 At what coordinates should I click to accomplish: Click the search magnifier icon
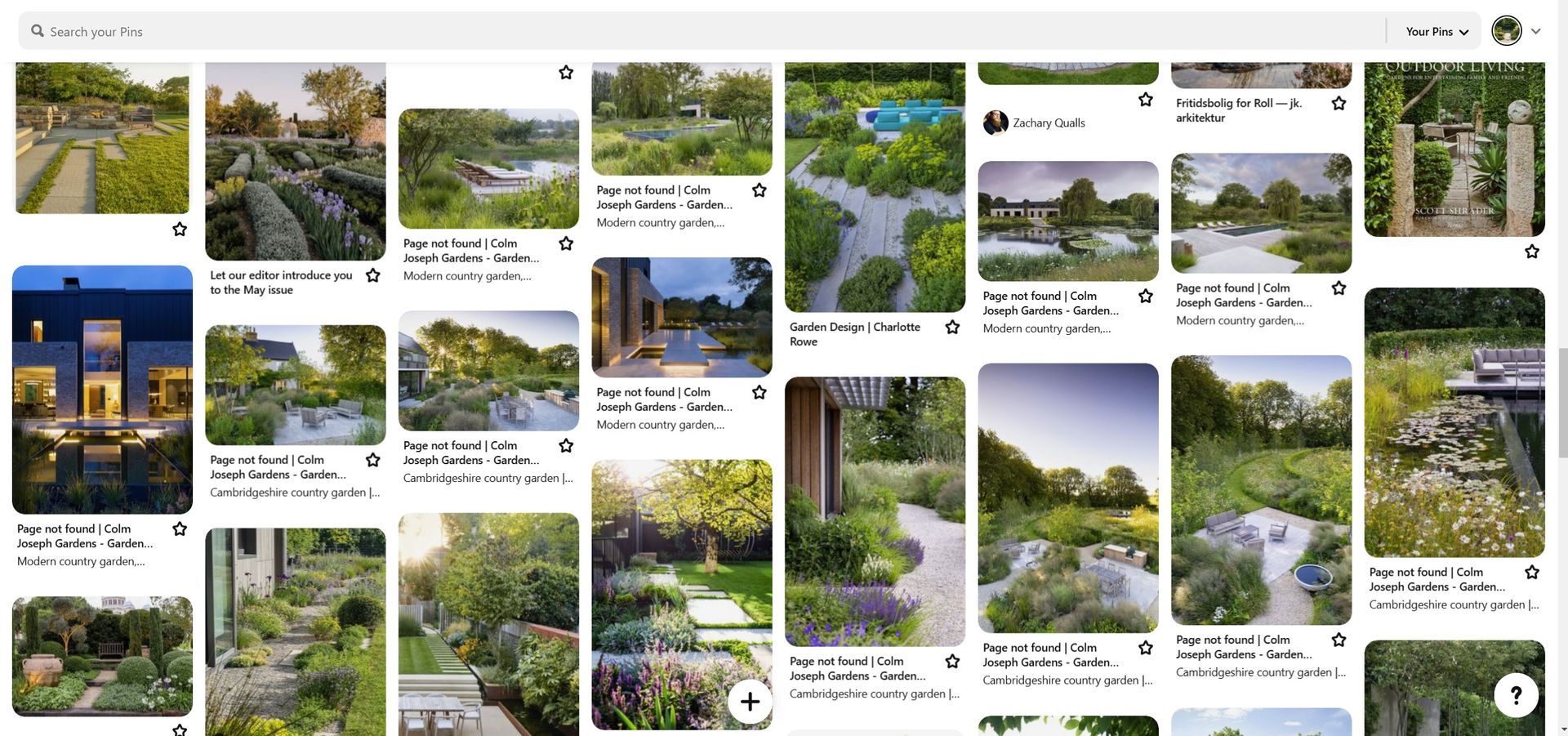[38, 31]
